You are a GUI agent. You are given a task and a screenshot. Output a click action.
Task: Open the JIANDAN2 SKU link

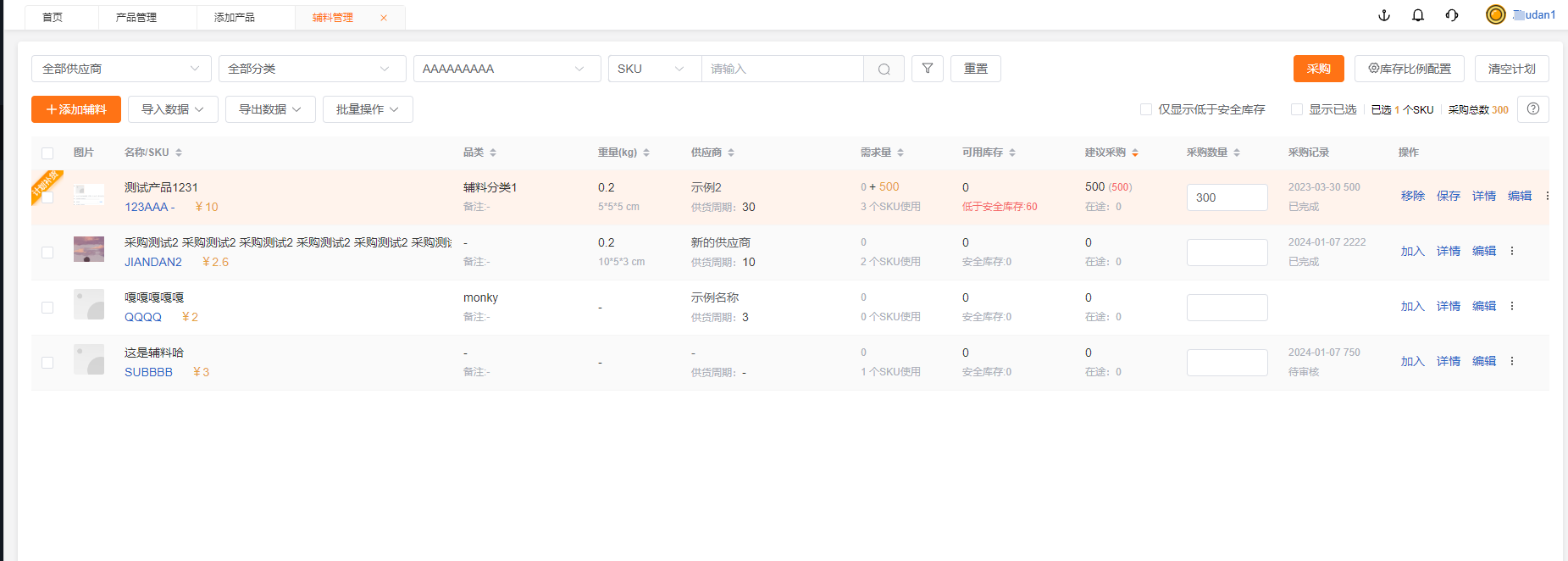pos(153,262)
